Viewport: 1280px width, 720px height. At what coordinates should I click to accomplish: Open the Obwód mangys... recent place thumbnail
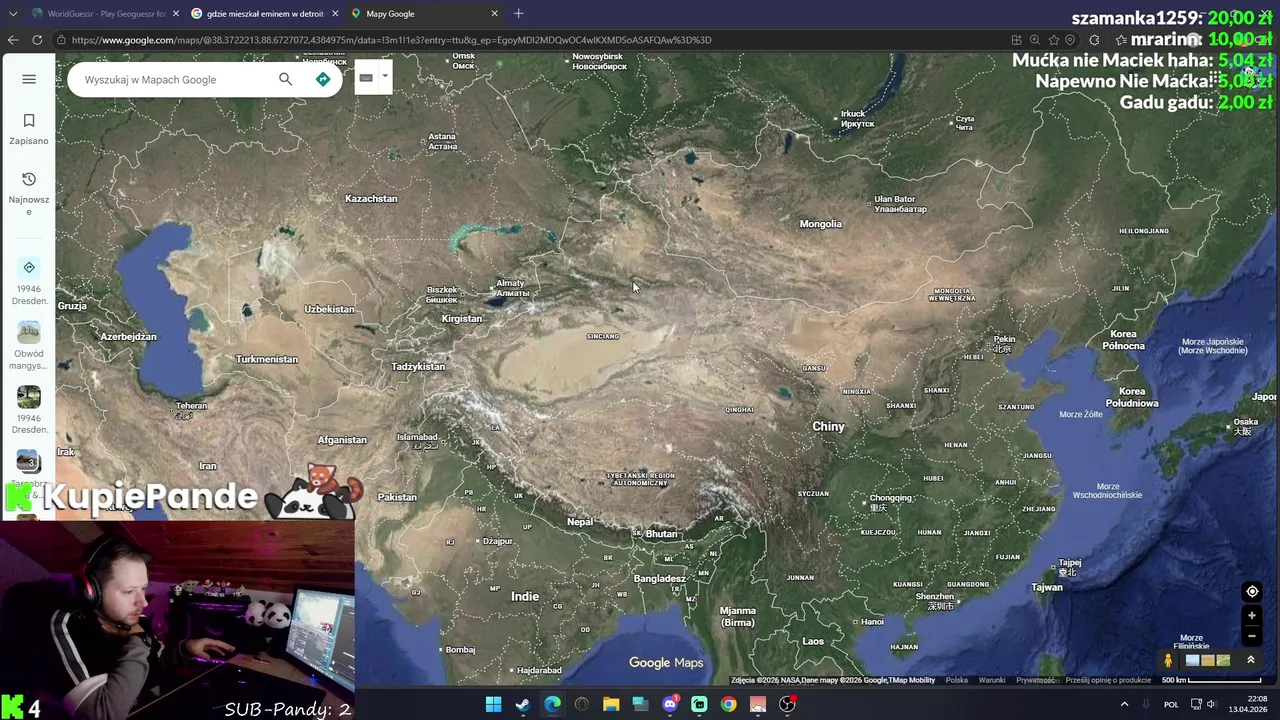pos(29,346)
